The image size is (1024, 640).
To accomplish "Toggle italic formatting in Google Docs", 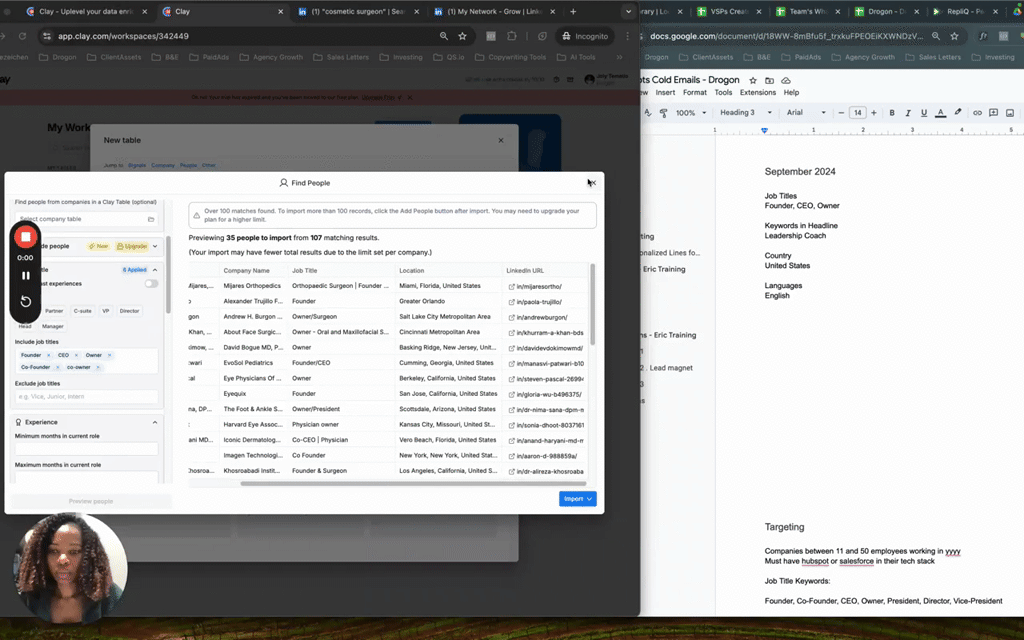I will tap(907, 113).
